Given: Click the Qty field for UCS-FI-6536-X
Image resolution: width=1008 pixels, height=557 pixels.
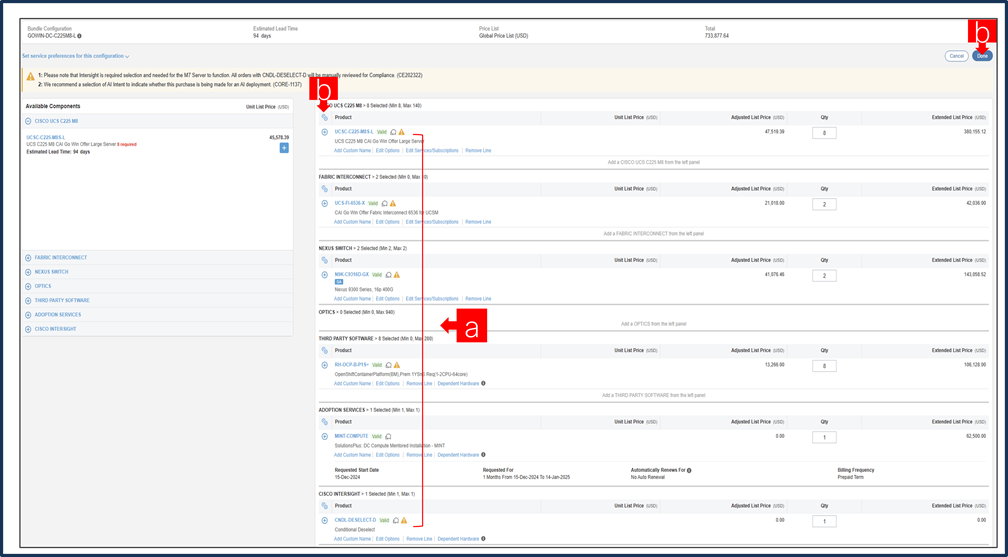Looking at the screenshot, I should (824, 204).
